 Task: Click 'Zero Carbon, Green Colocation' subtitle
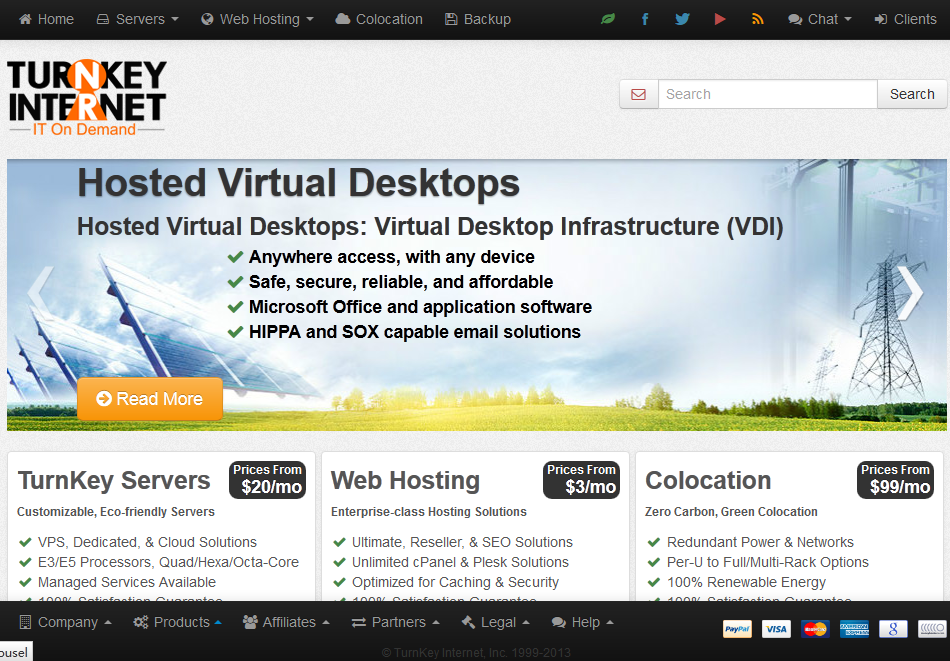click(x=731, y=512)
